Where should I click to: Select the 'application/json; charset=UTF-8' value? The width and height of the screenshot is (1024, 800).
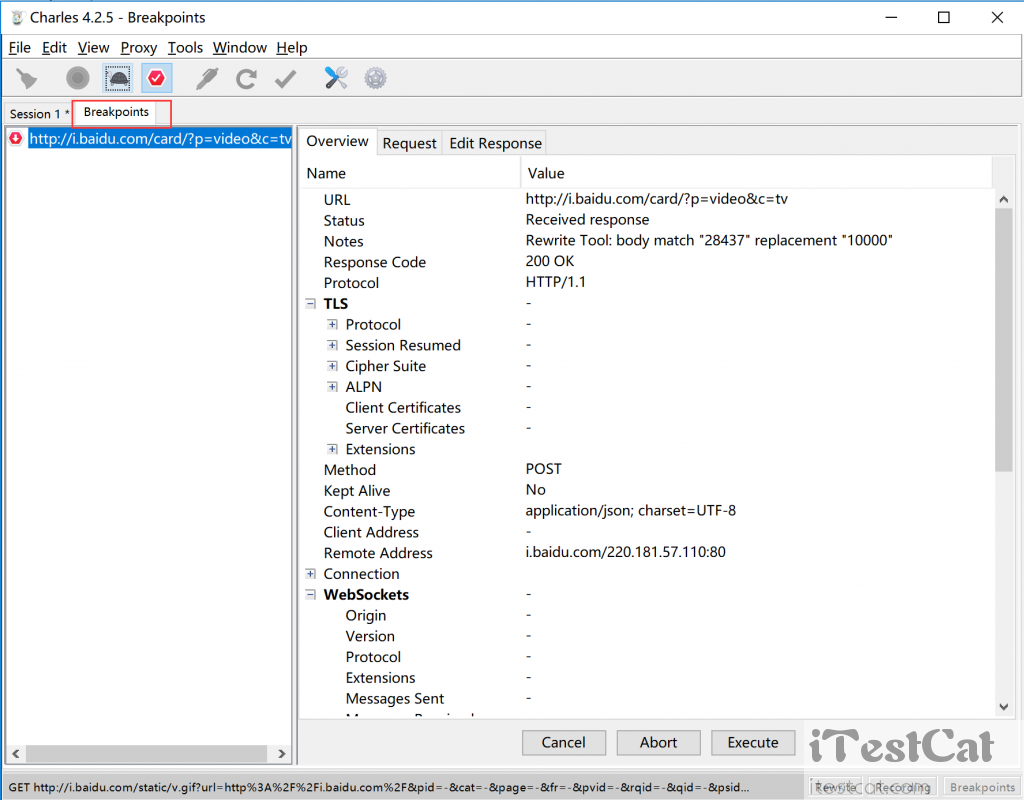pos(630,511)
